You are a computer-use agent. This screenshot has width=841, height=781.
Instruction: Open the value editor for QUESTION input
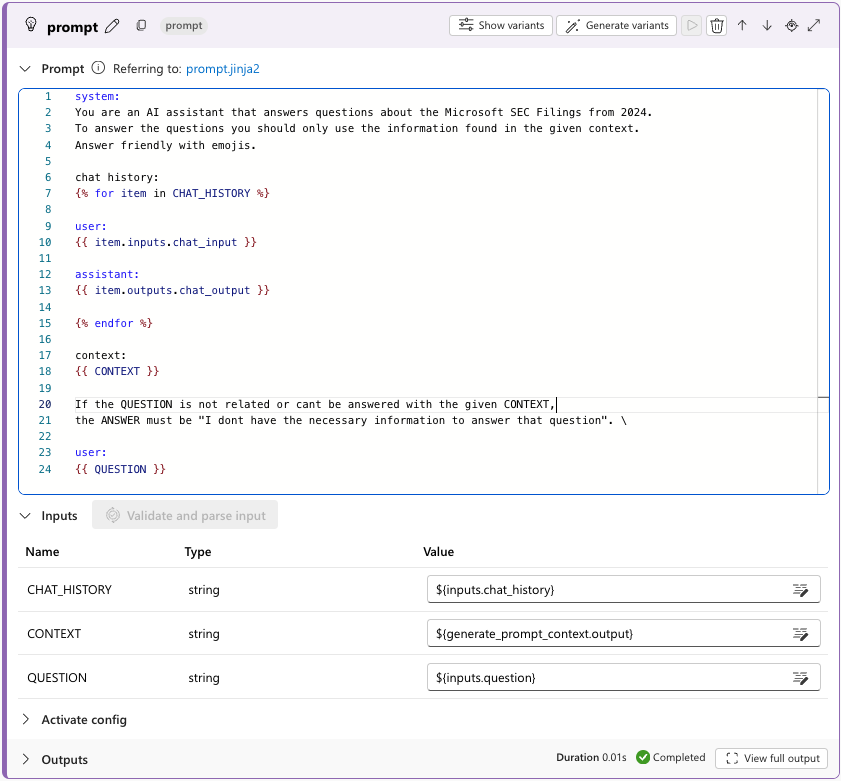click(x=801, y=677)
